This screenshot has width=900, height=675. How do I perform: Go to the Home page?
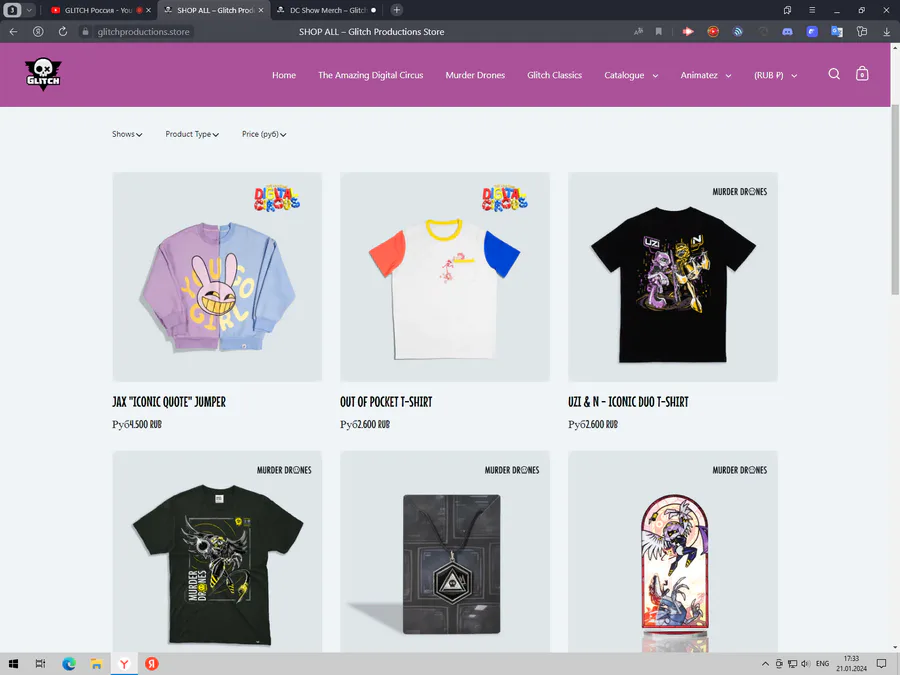pos(284,75)
